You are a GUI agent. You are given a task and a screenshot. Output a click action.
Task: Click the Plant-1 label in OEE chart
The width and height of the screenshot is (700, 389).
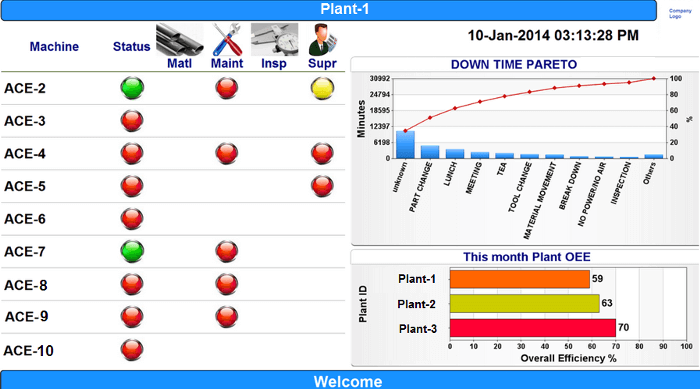417,279
